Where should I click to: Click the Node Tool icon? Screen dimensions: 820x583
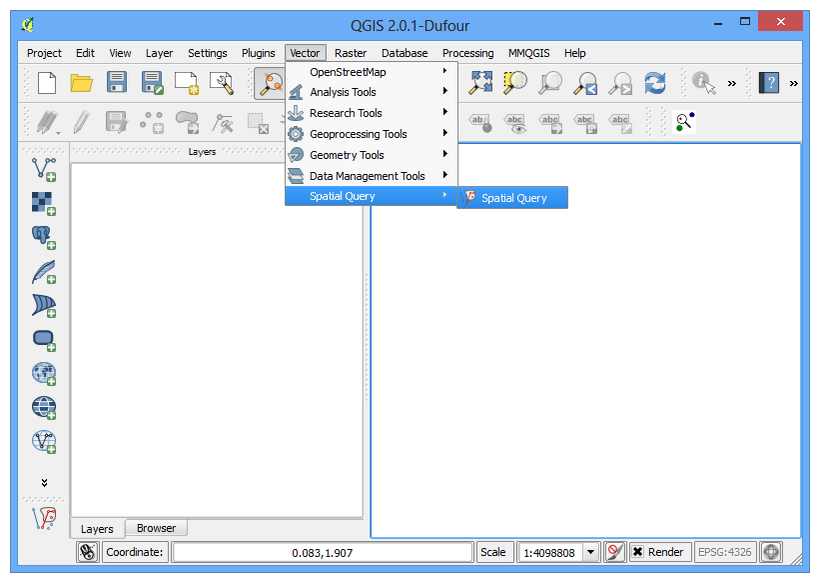click(223, 123)
